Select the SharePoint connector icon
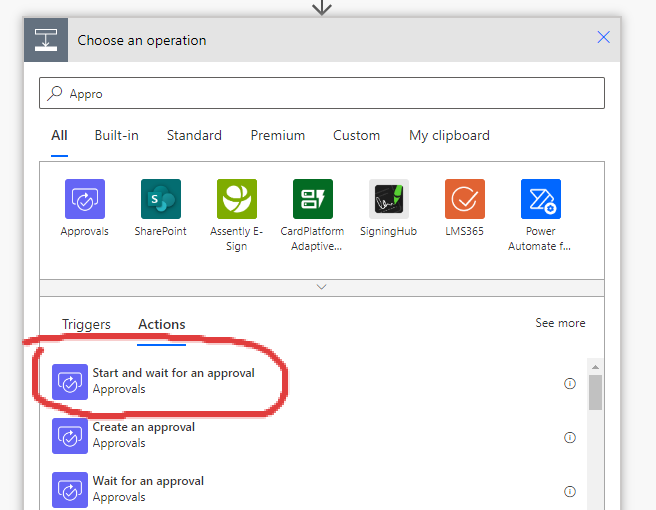This screenshot has width=656, height=510. point(161,199)
